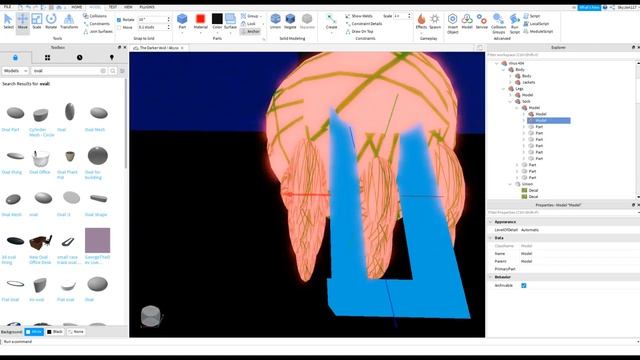Open the Group dropdown in Parts
Image resolution: width=640 pixels, height=360 pixels.
tap(251, 16)
